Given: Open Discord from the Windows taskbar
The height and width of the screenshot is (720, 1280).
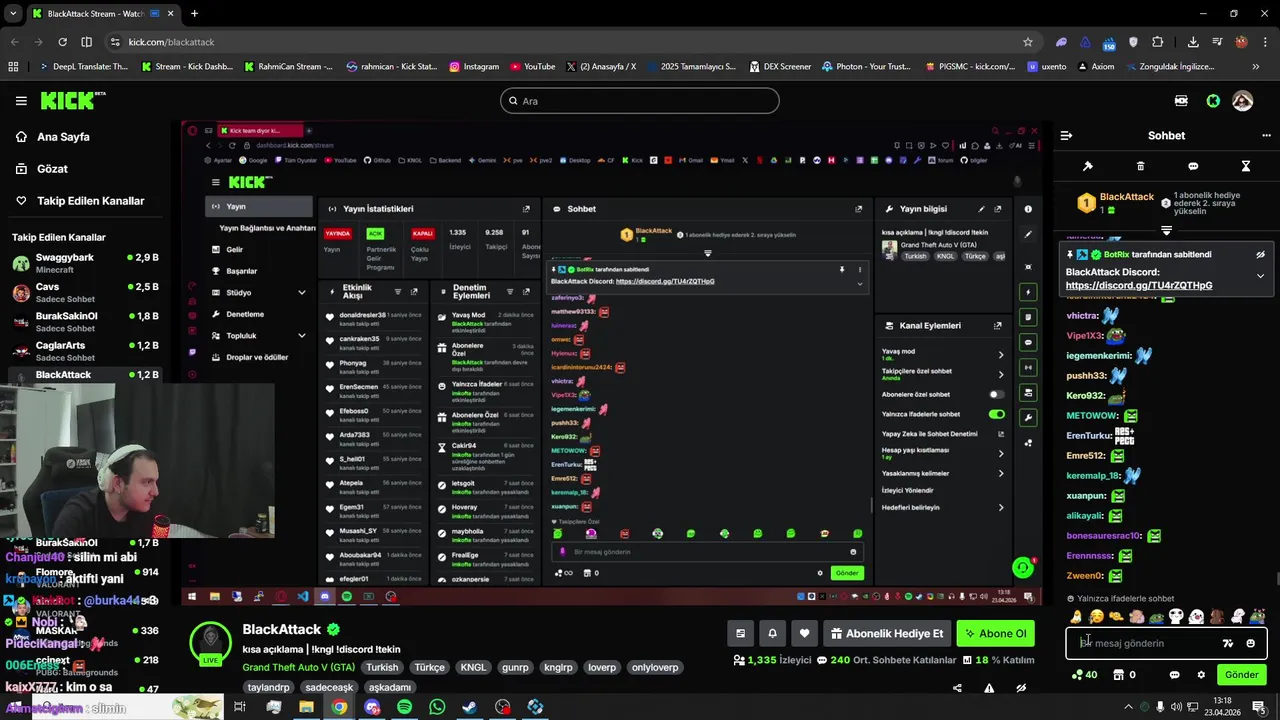Looking at the screenshot, I should click(x=372, y=707).
